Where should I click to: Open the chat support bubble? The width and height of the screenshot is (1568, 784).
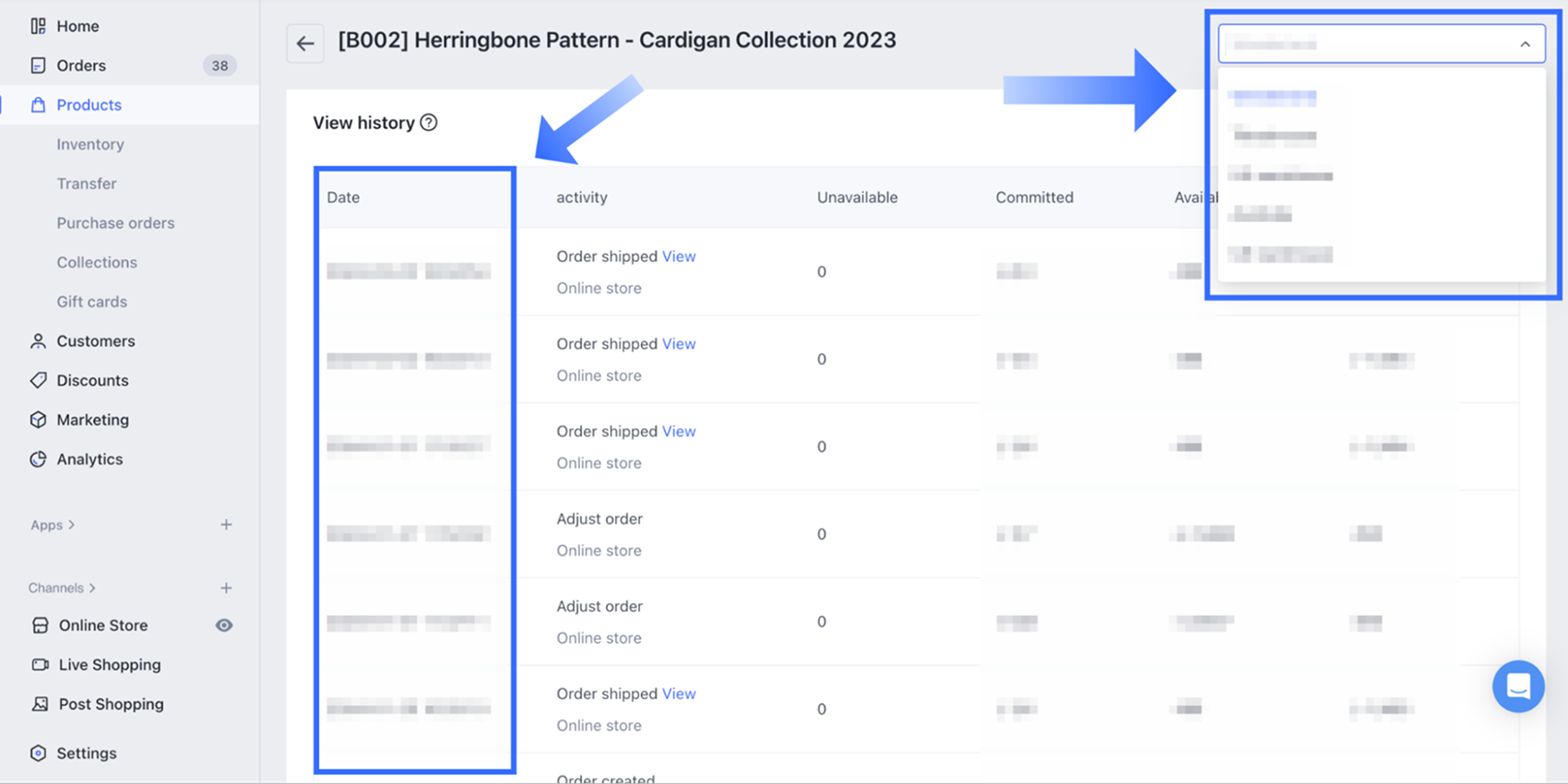click(1518, 686)
